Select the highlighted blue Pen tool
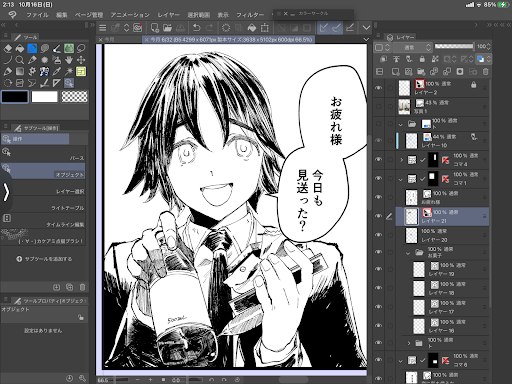 [32, 49]
